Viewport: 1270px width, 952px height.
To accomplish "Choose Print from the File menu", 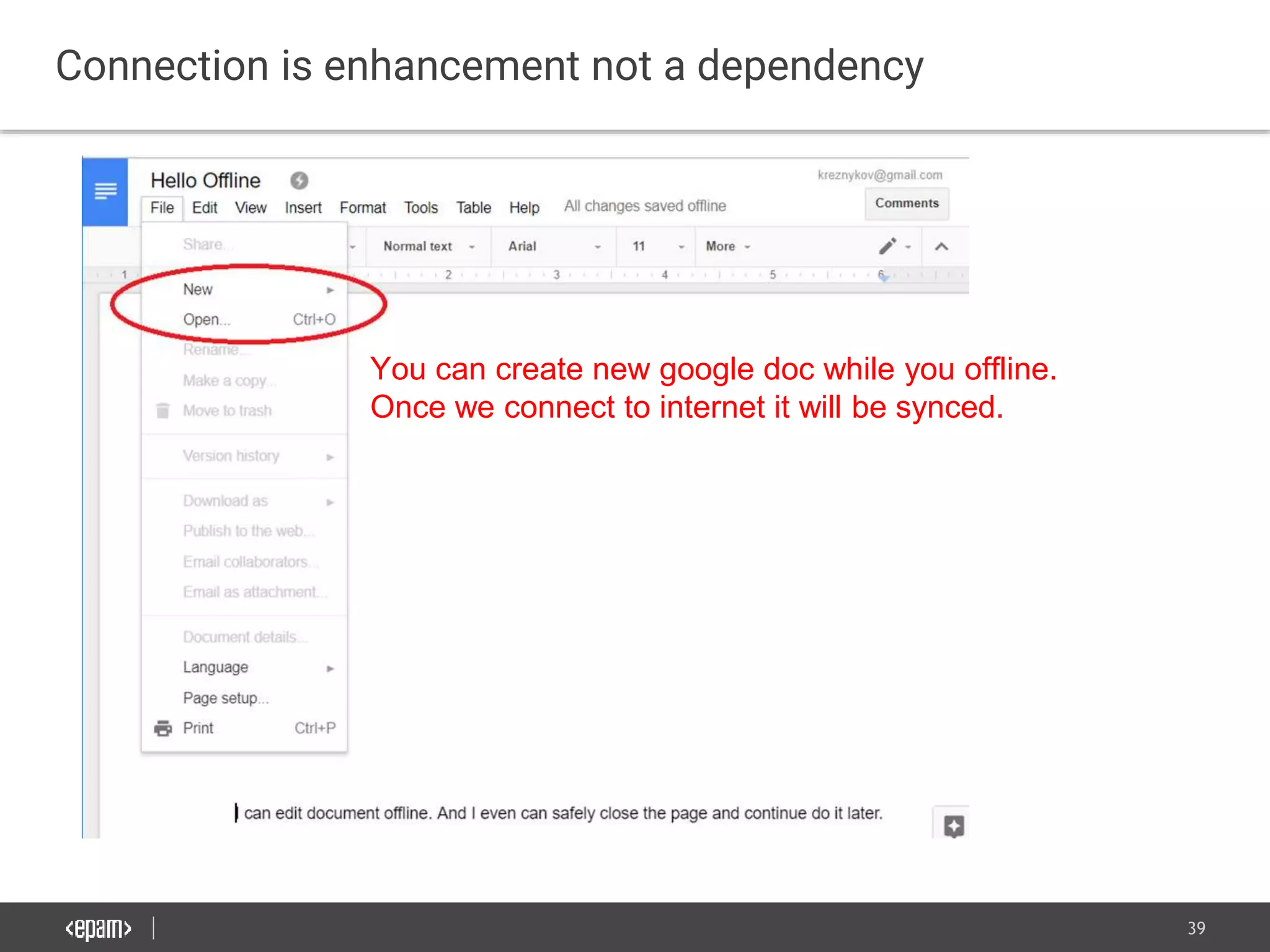I will pyautogui.click(x=244, y=728).
